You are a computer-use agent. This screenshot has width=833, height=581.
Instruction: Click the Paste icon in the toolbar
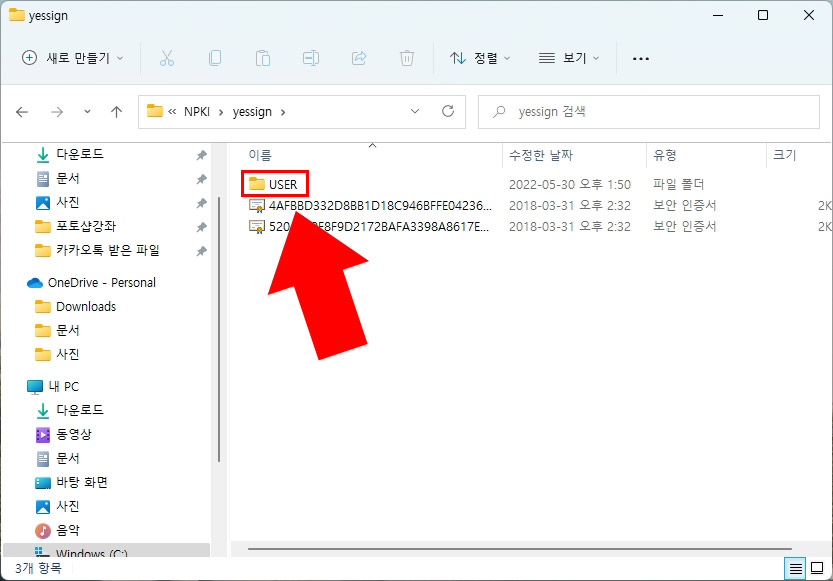point(263,58)
